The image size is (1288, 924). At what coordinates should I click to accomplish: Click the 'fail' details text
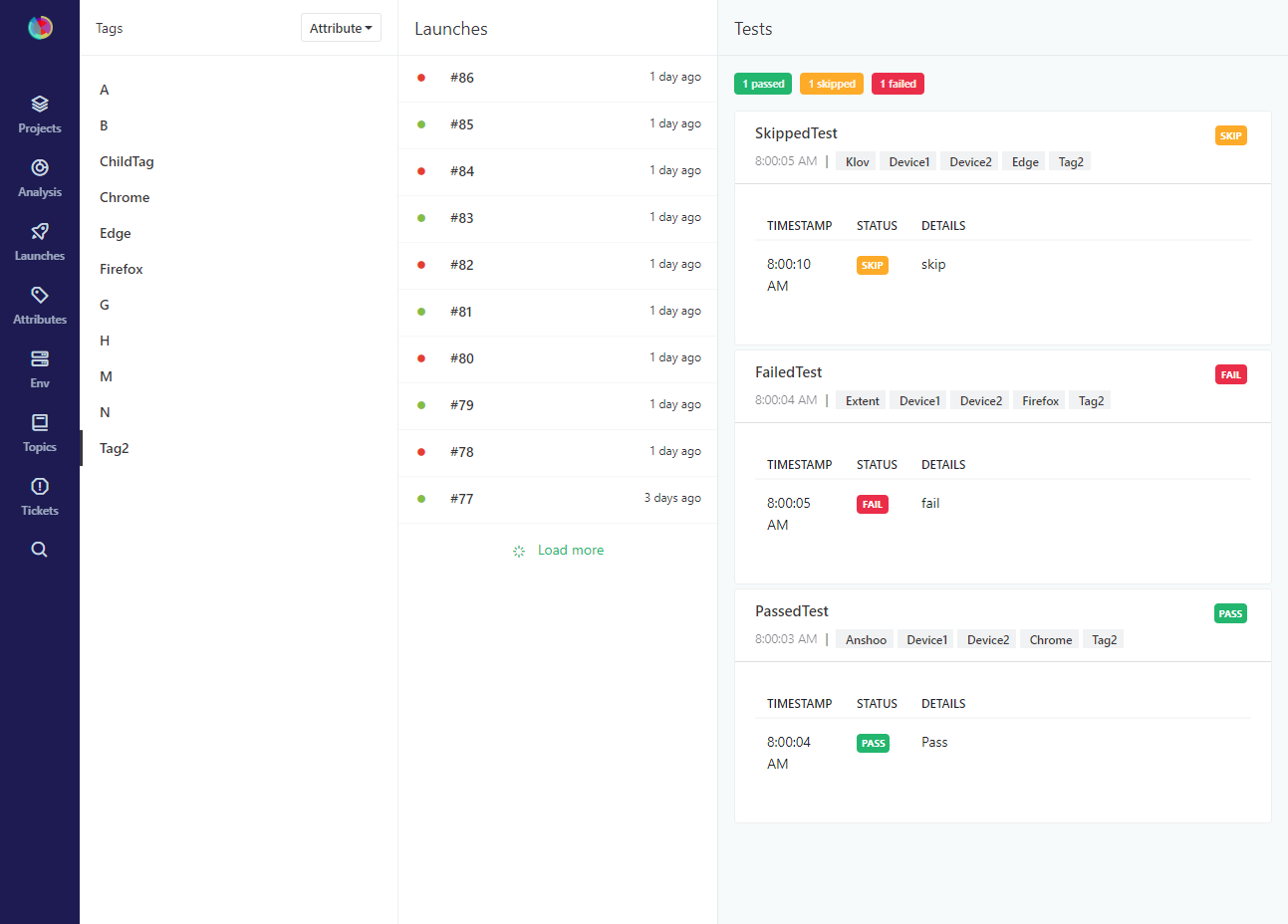930,504
